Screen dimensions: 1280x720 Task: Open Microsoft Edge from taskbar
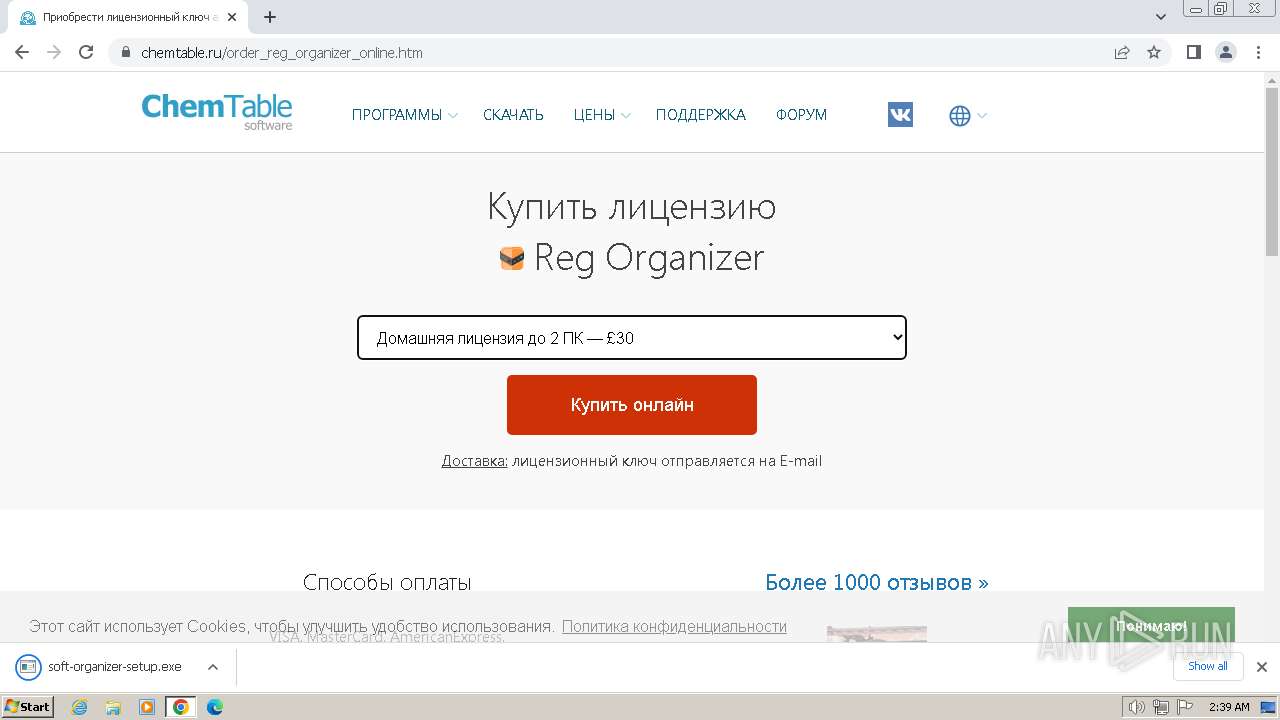(x=215, y=707)
